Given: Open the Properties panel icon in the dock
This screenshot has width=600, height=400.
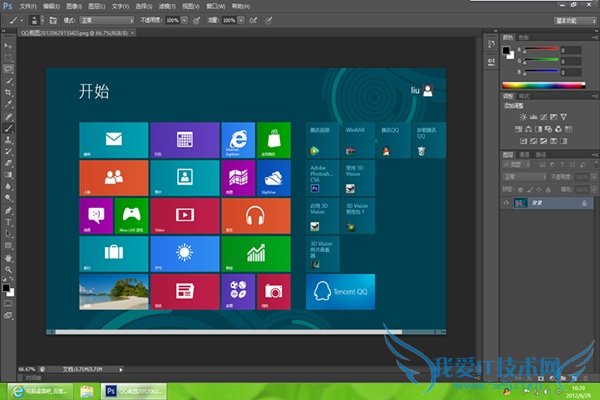Looking at the screenshot, I should tap(491, 61).
